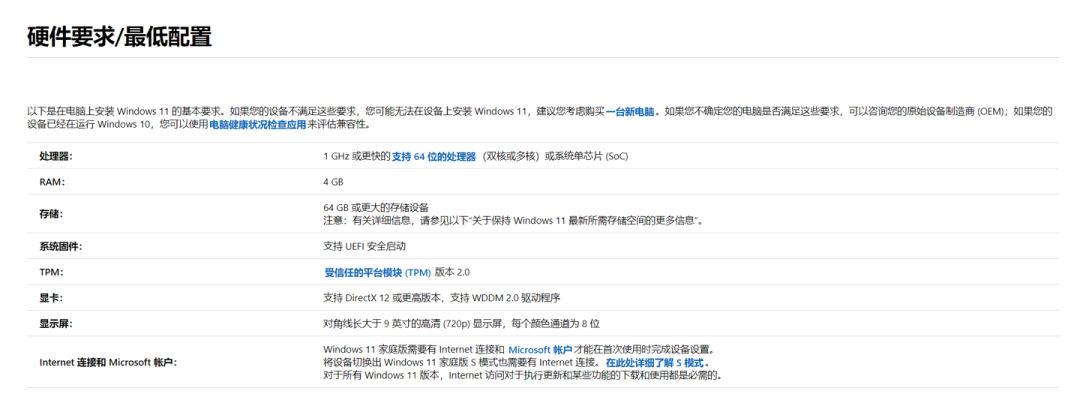Screen dimensions: 1071x414
Task: Click the DirectX 12 graphics requirement text
Action: point(443,298)
